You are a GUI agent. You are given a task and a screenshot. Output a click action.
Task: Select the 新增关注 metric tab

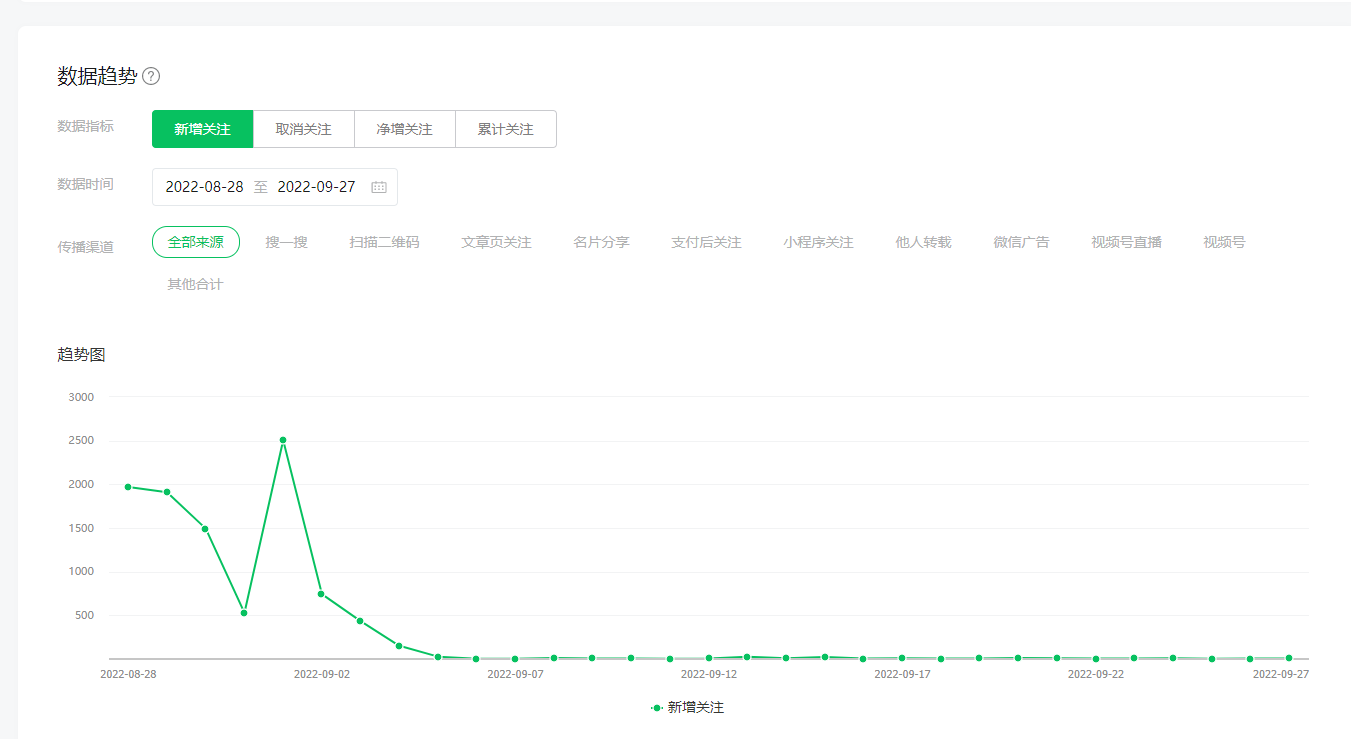(202, 129)
